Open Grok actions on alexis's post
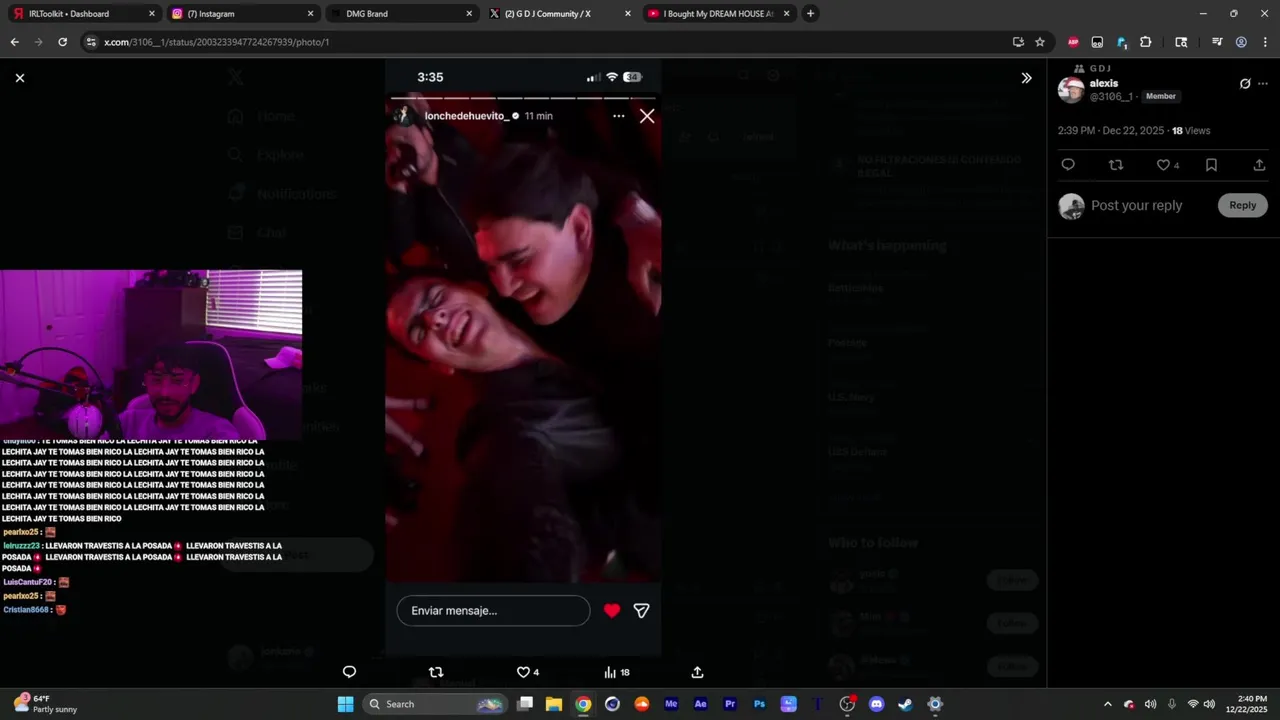The image size is (1280, 720). tap(1245, 84)
